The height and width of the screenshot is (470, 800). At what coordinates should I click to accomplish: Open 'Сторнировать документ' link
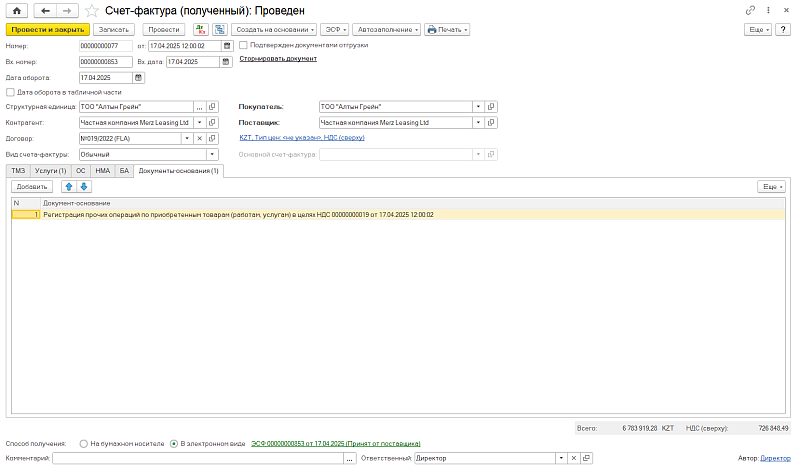point(278,59)
